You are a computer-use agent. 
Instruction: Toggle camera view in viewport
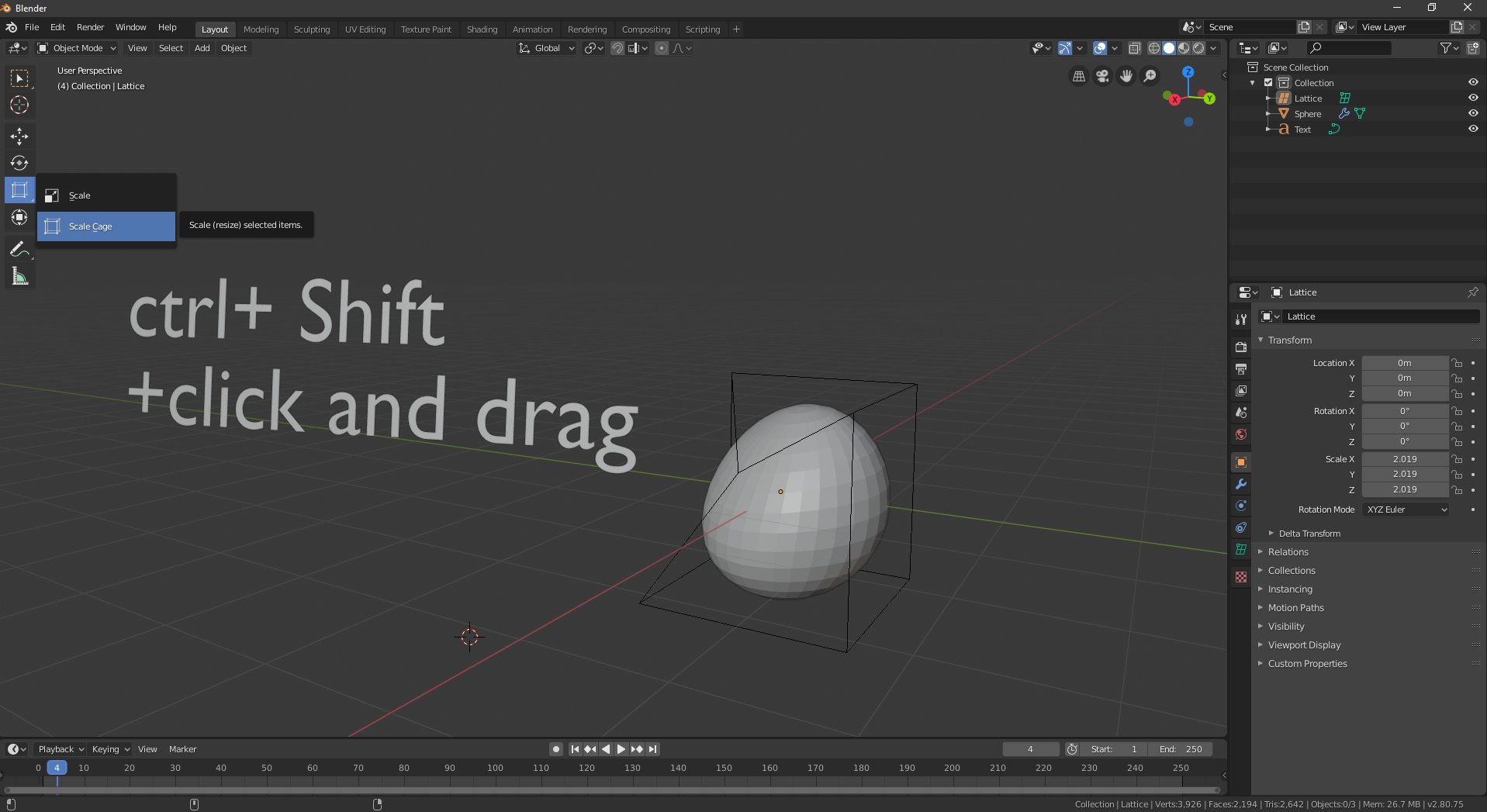click(1102, 76)
